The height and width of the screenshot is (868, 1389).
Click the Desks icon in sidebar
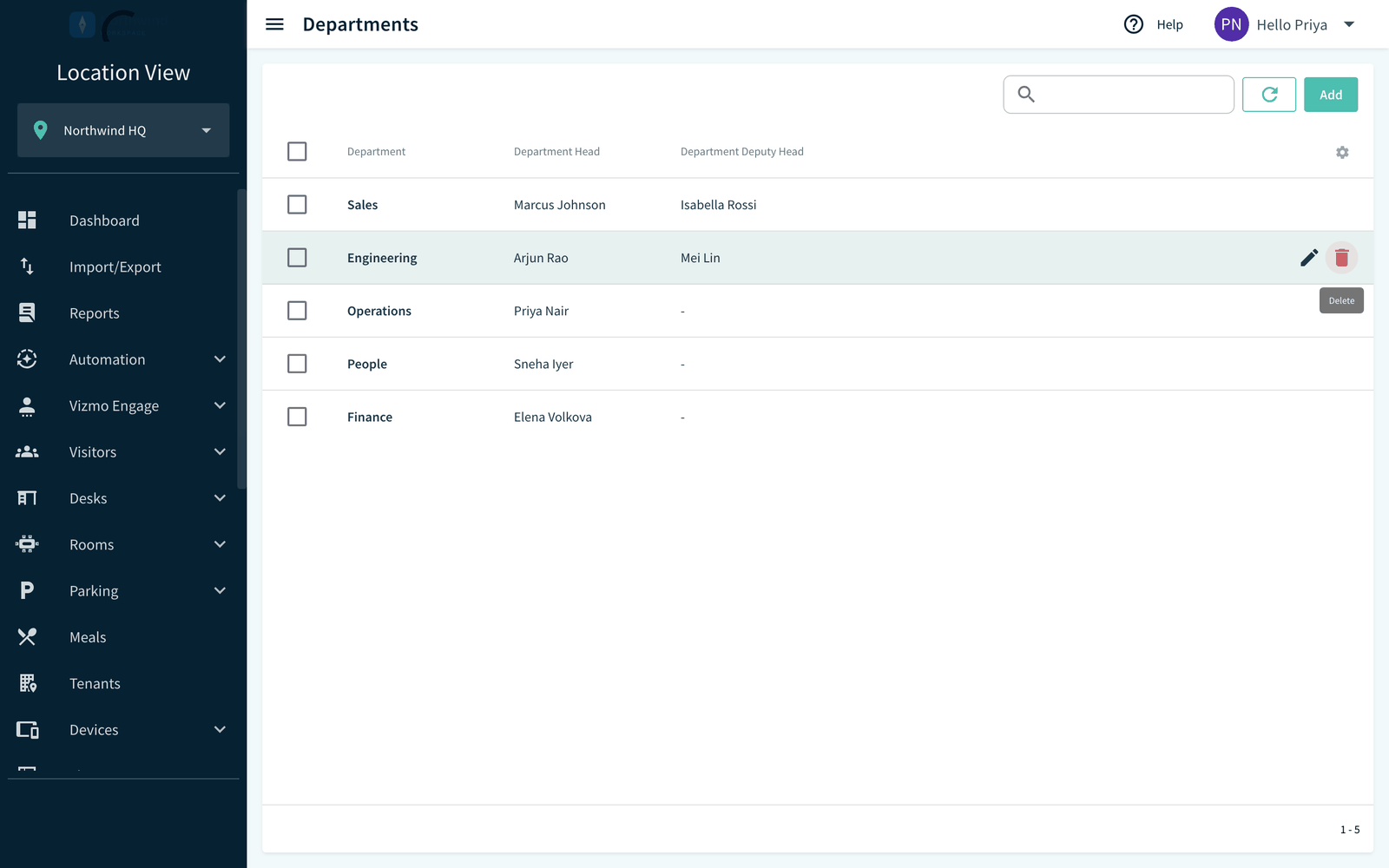(27, 498)
